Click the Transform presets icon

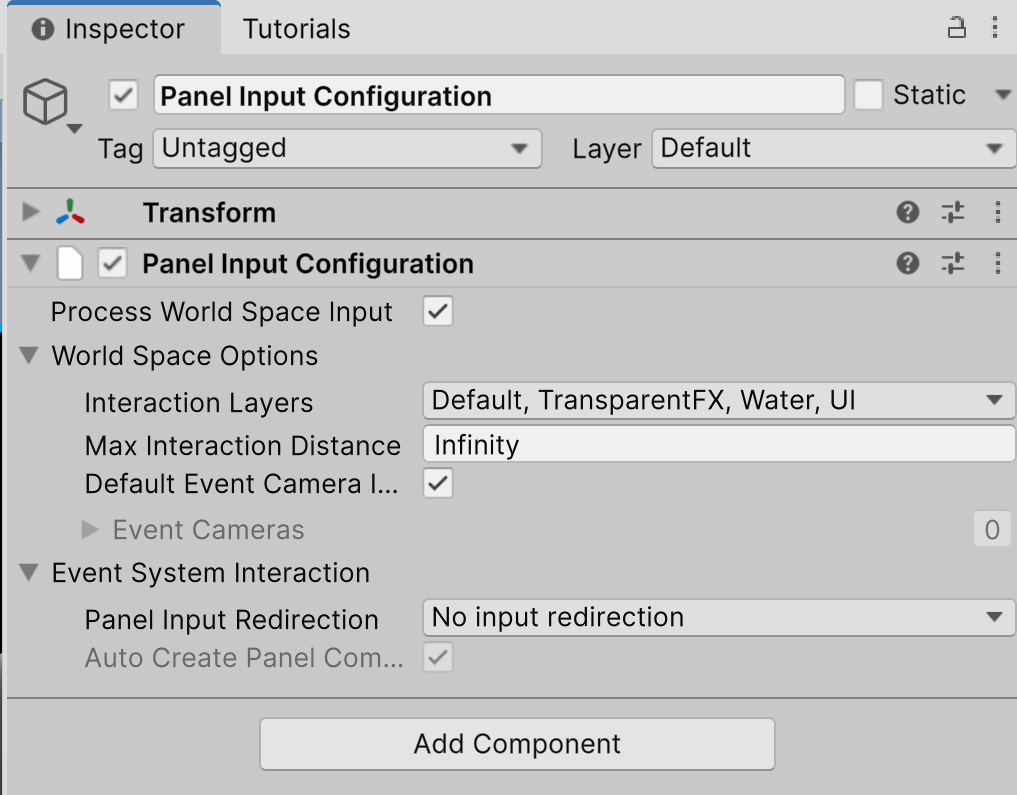coord(952,212)
